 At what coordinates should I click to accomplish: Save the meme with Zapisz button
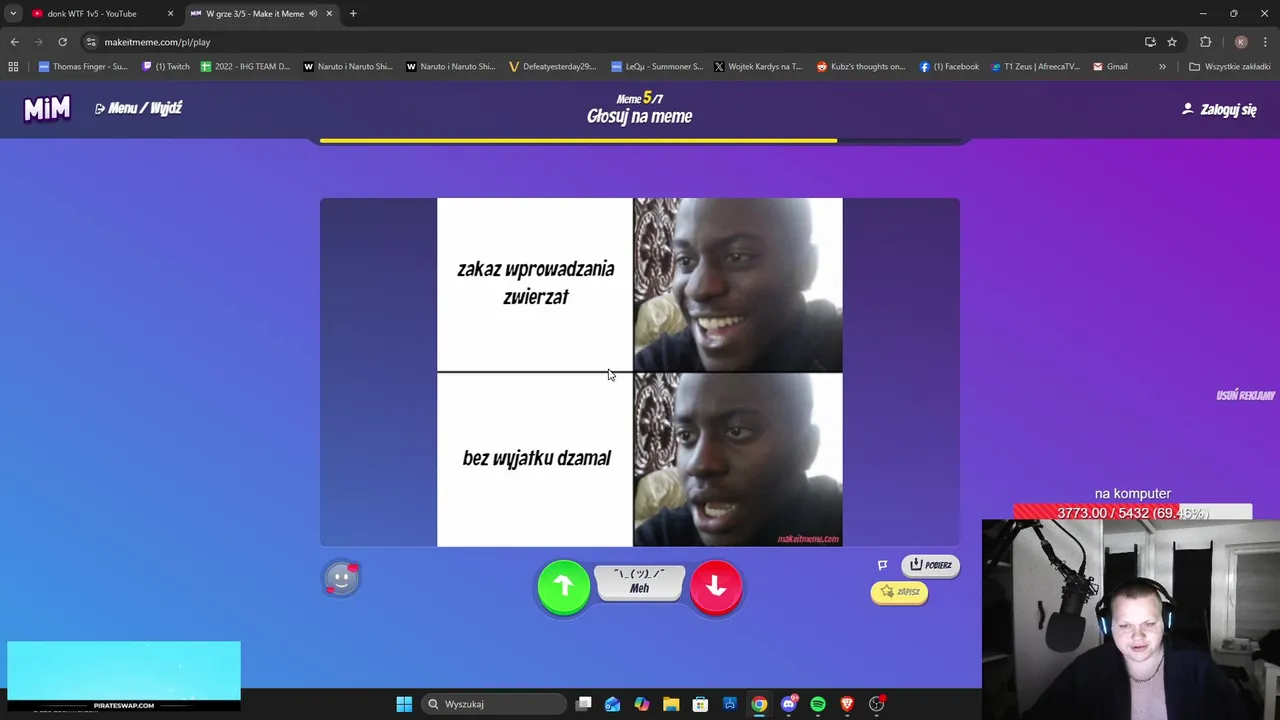[899, 592]
